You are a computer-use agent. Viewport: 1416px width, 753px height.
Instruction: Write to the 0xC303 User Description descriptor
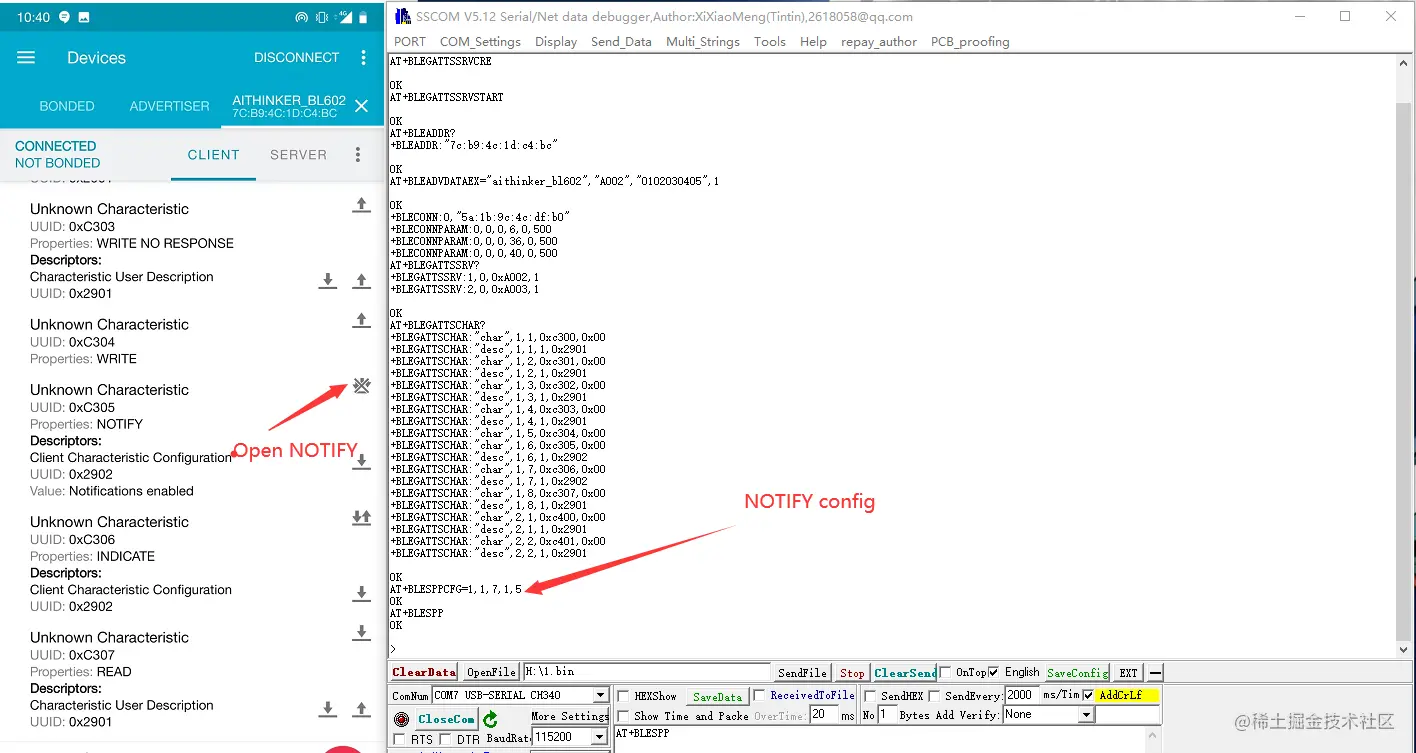pyautogui.click(x=362, y=281)
